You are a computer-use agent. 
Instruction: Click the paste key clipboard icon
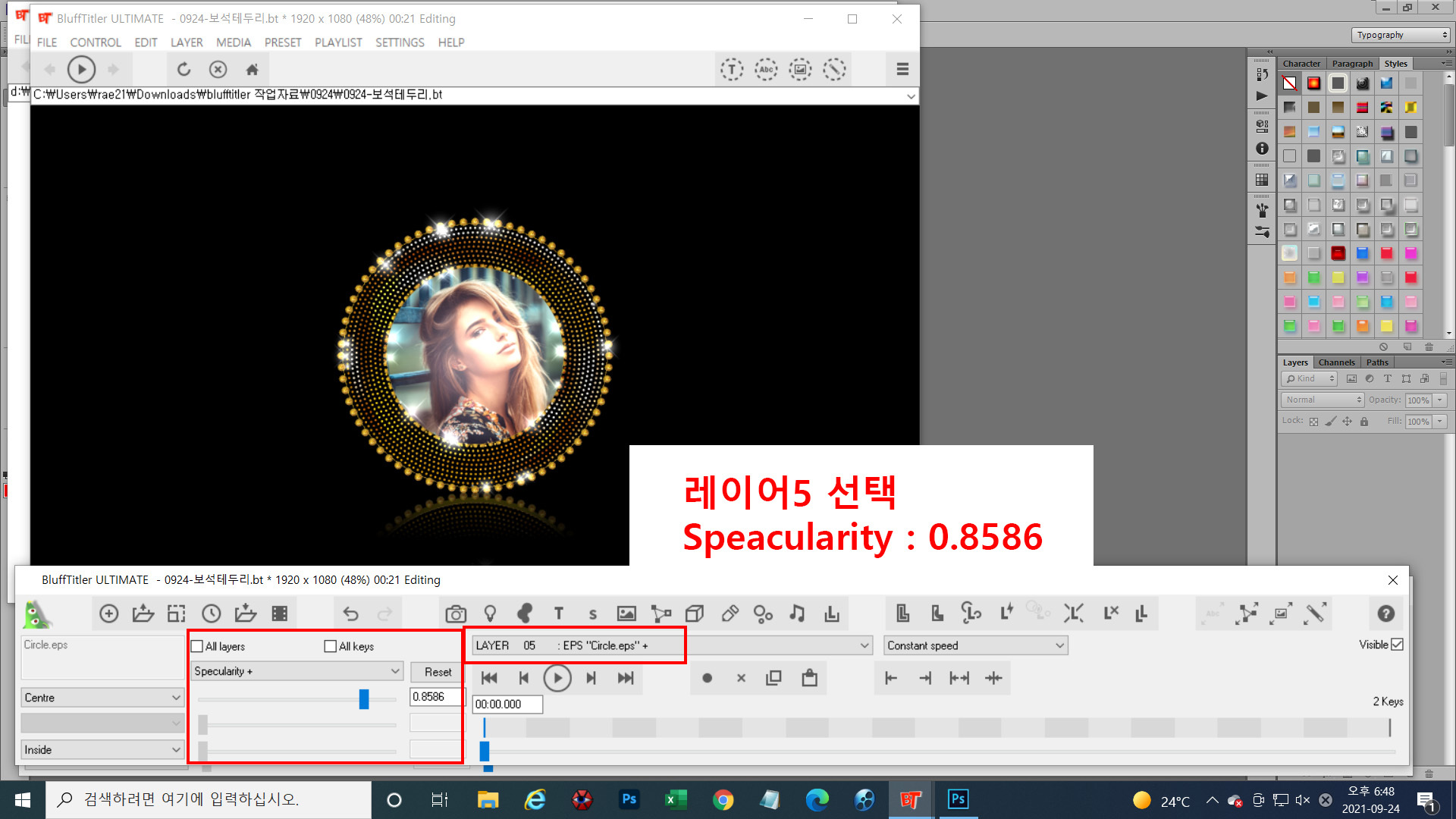810,678
